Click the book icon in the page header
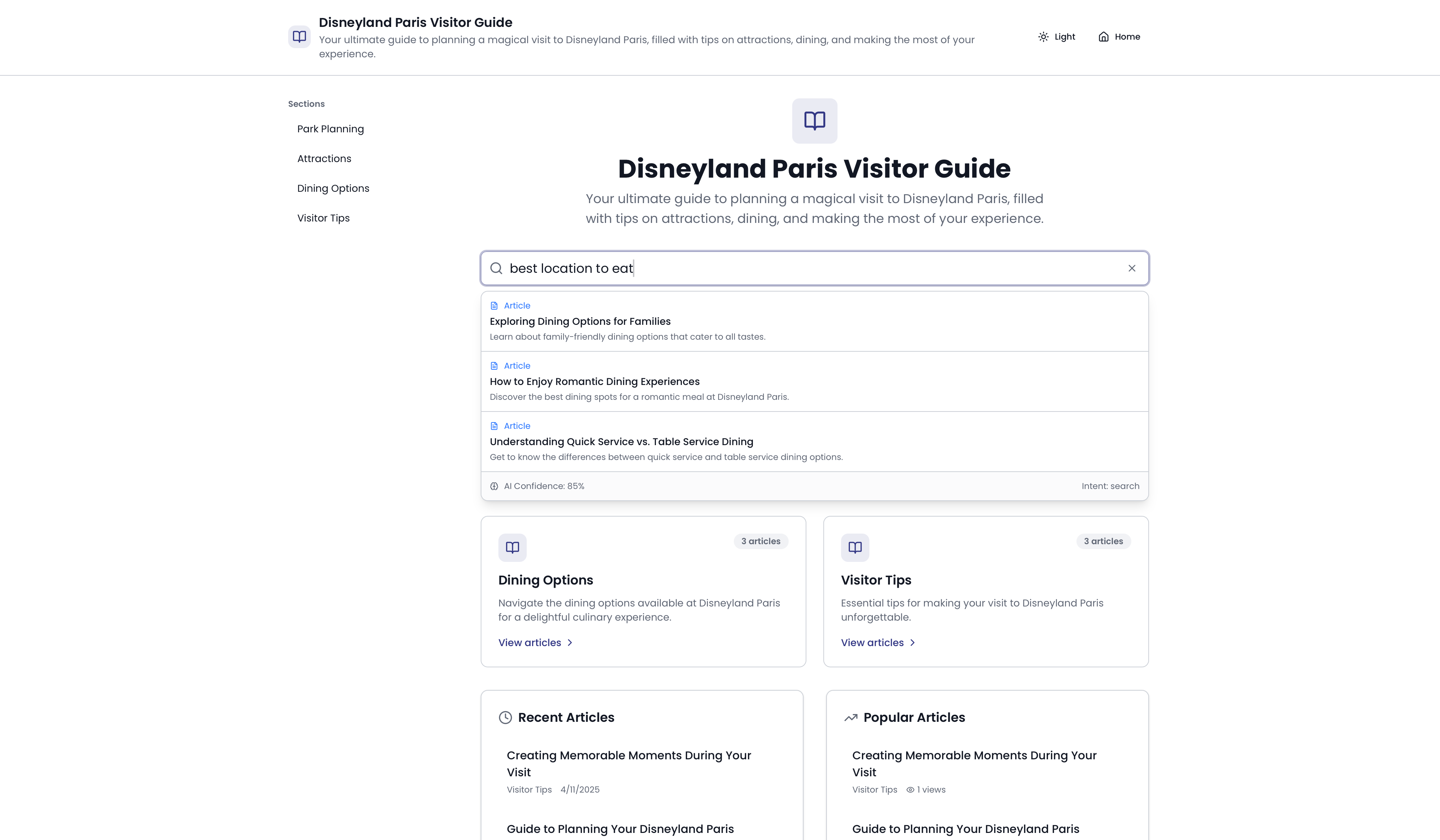Viewport: 1440px width, 840px height. coord(299,36)
